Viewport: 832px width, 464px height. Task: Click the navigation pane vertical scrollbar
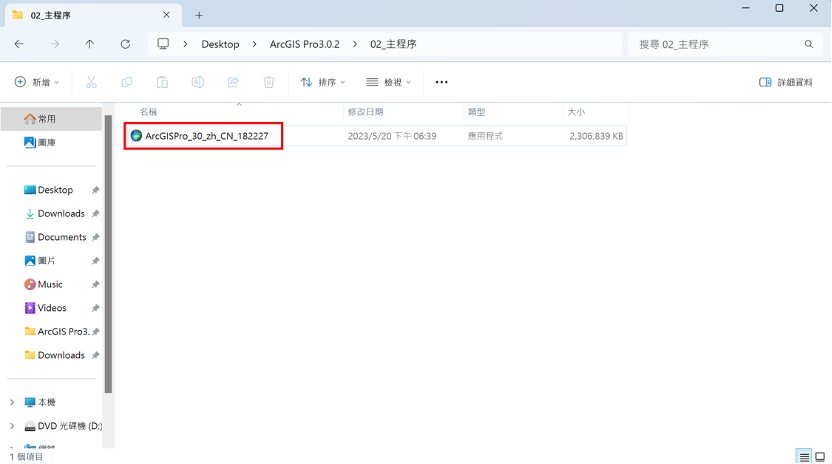(108, 255)
